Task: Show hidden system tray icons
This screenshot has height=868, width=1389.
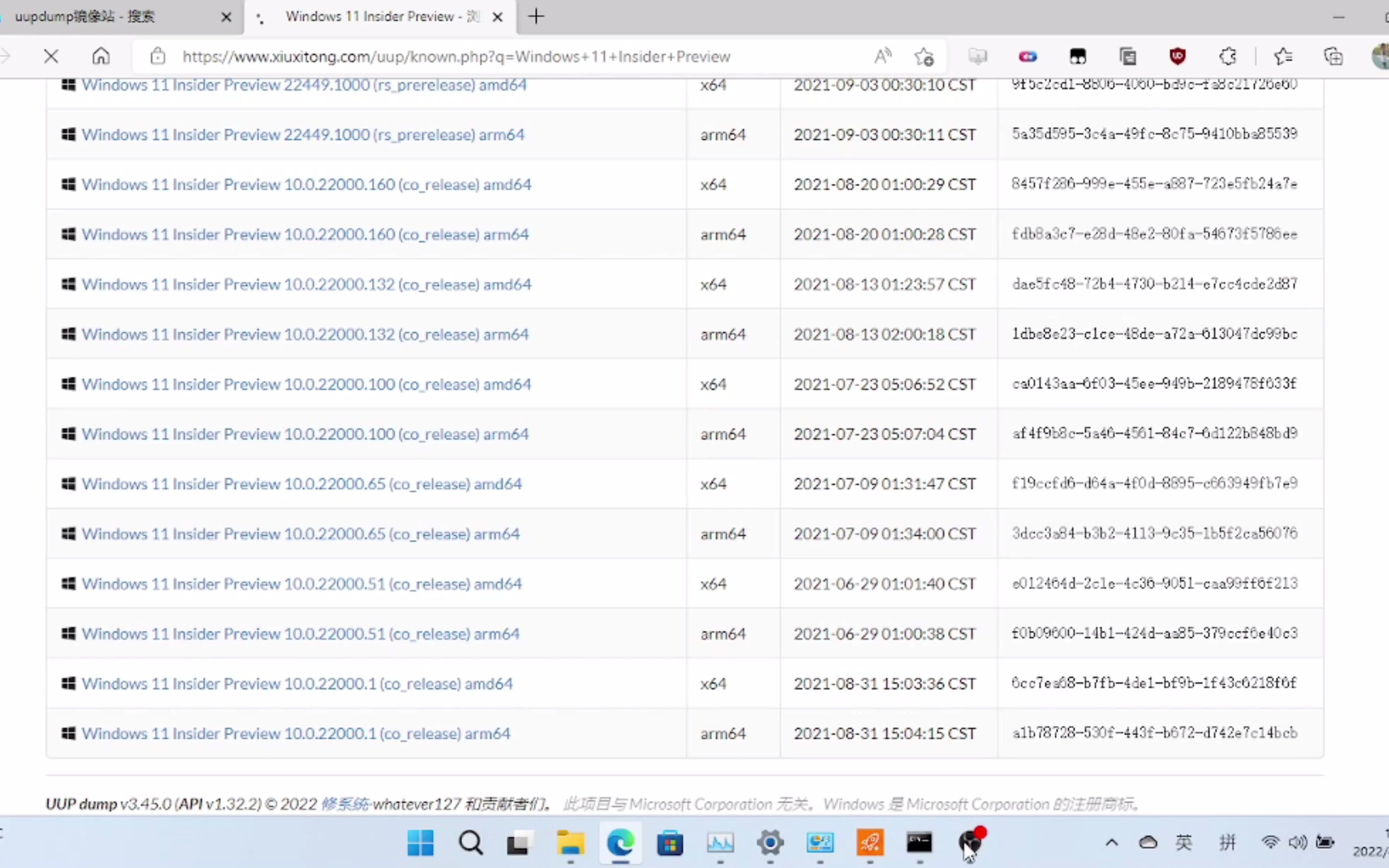Action: point(1112,843)
